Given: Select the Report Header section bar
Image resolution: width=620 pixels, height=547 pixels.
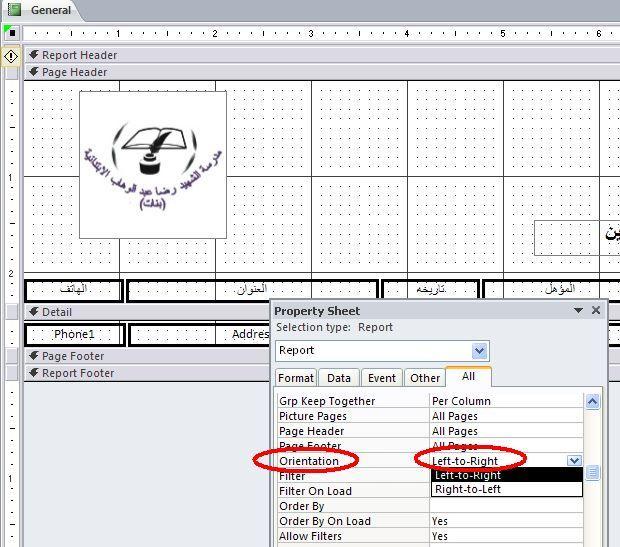Looking at the screenshot, I should click(321, 55).
